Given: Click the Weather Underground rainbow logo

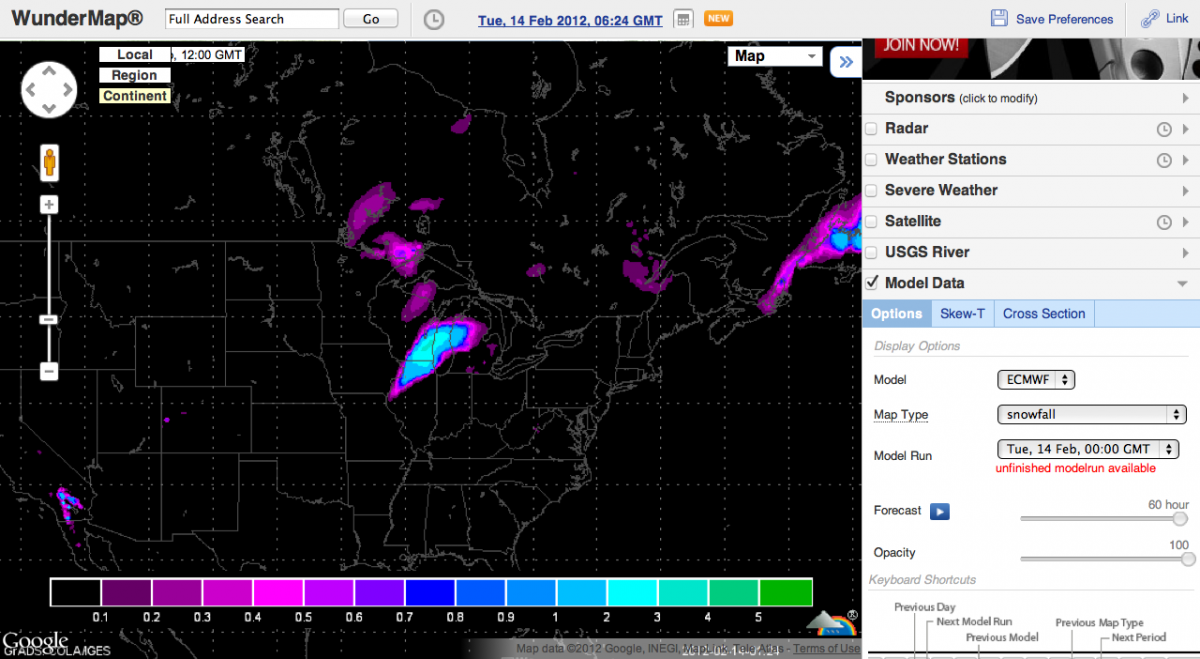Looking at the screenshot, I should 832,622.
